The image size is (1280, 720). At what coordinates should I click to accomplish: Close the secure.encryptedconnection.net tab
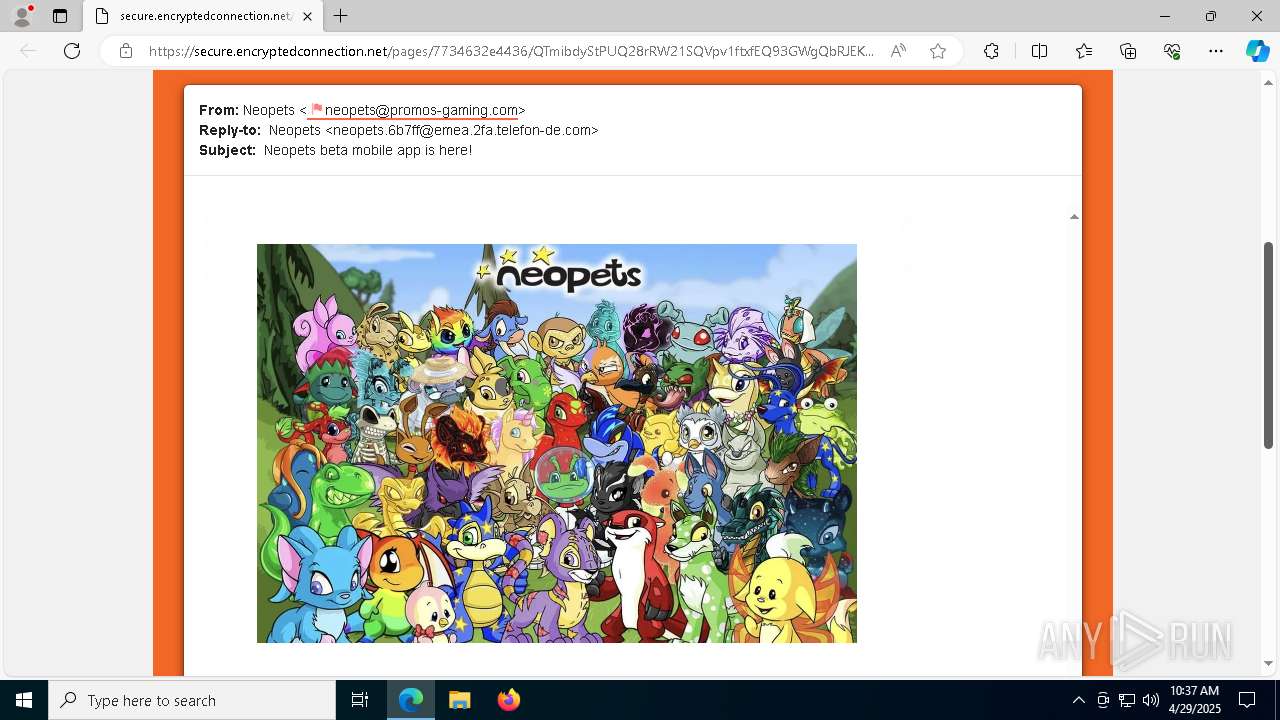pos(307,16)
